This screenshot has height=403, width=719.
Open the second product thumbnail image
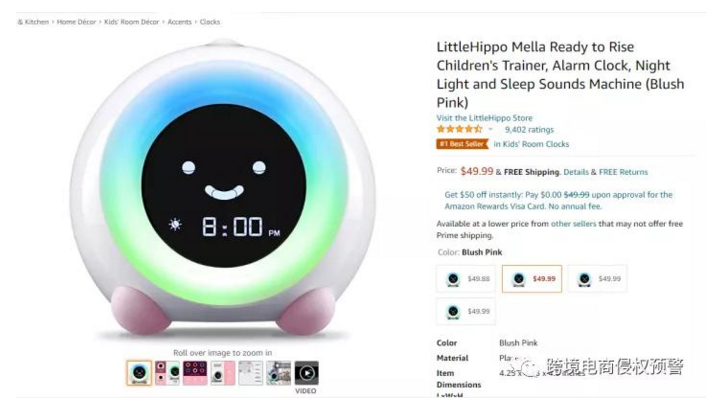click(167, 373)
